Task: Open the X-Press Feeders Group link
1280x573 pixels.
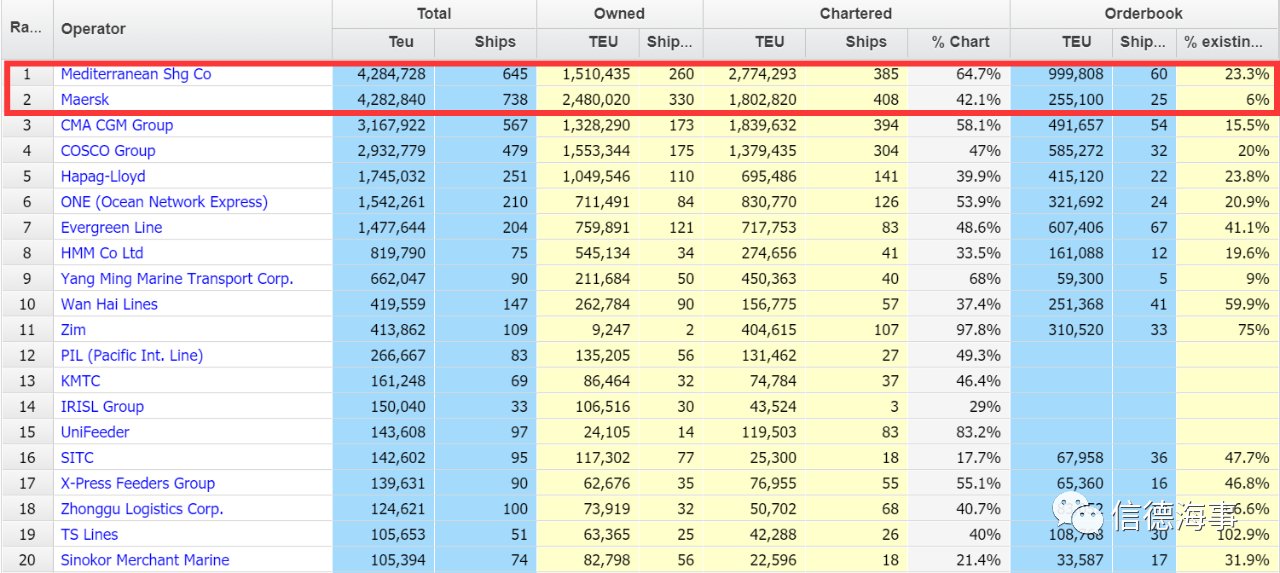Action: point(138,483)
